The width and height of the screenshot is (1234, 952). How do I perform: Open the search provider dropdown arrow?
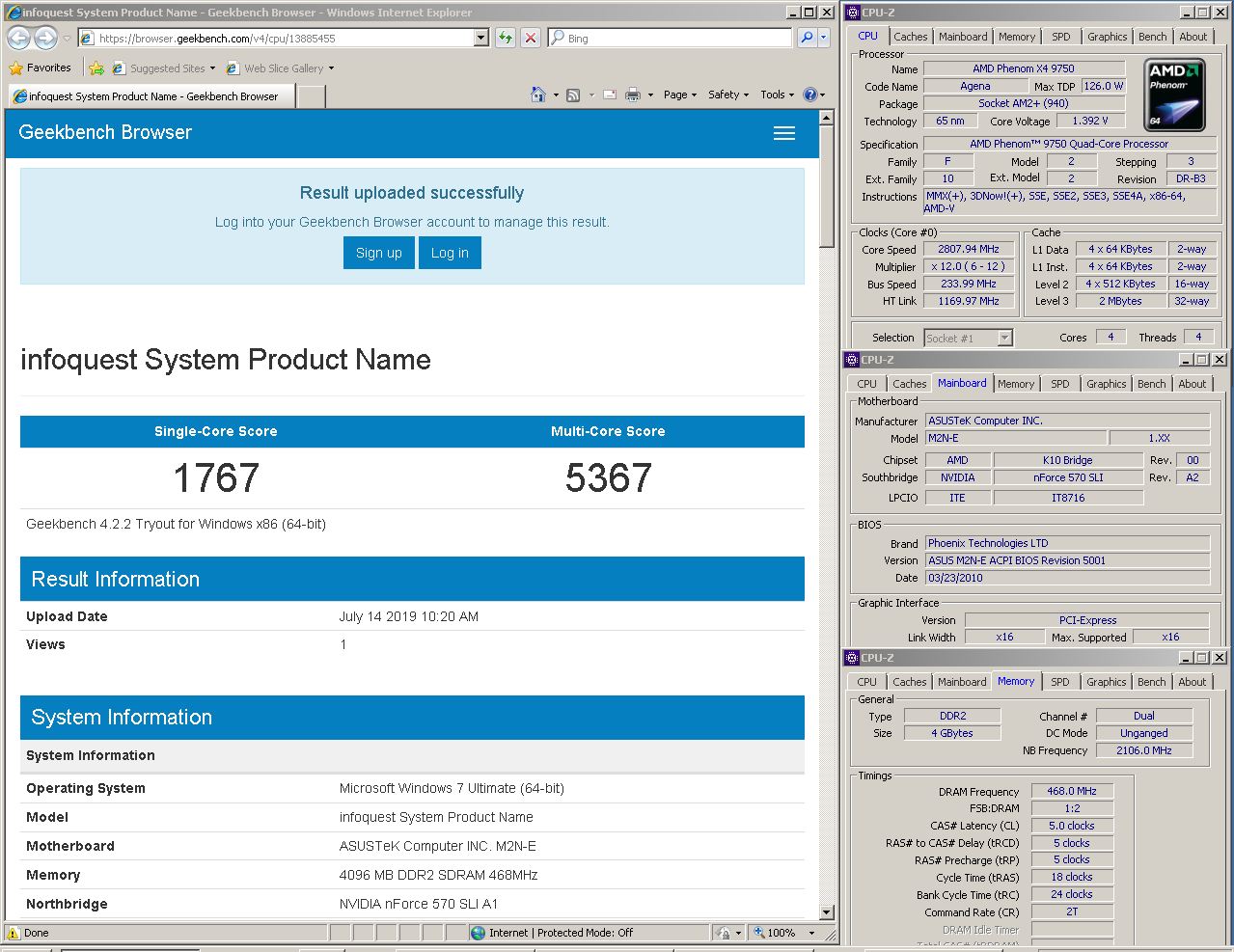click(824, 38)
